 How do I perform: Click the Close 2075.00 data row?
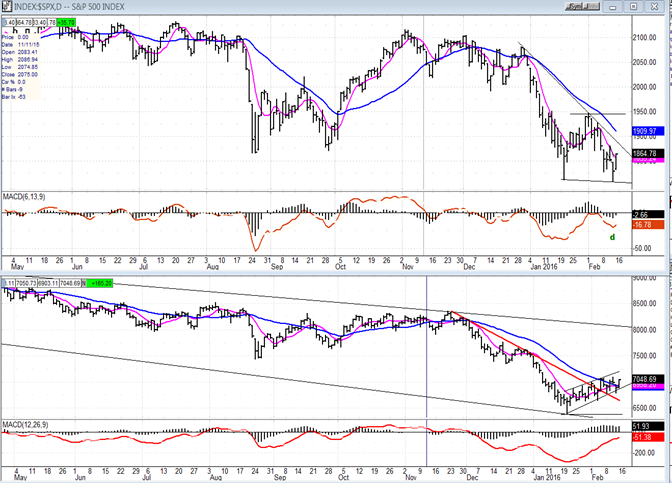(20, 74)
